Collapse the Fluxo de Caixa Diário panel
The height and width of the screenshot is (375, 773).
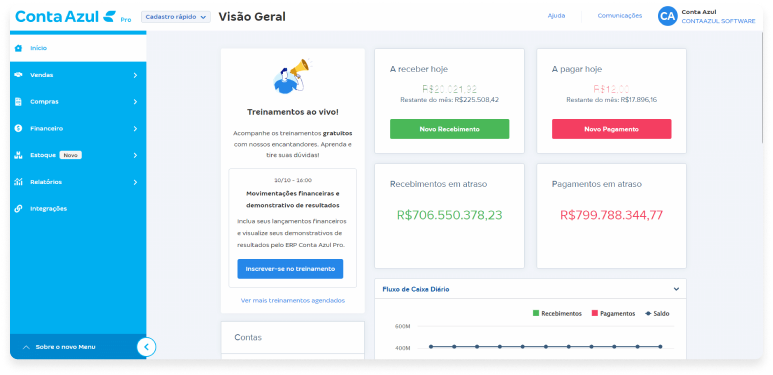[x=676, y=289]
